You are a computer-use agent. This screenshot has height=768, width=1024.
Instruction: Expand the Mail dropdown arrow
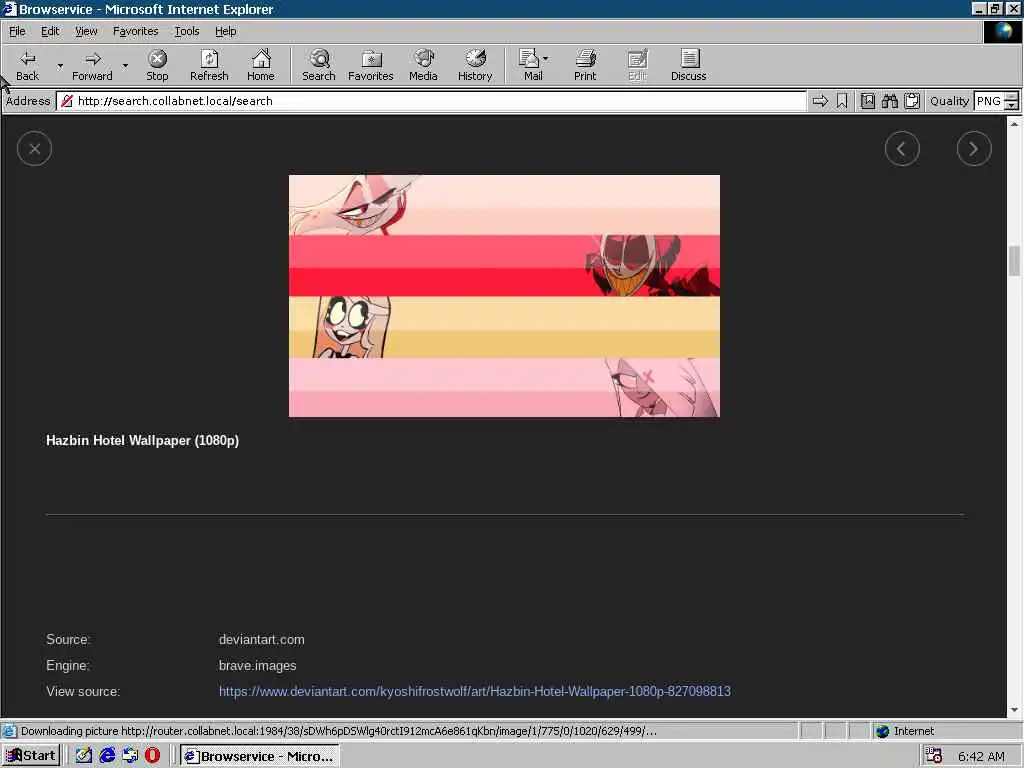(x=545, y=59)
